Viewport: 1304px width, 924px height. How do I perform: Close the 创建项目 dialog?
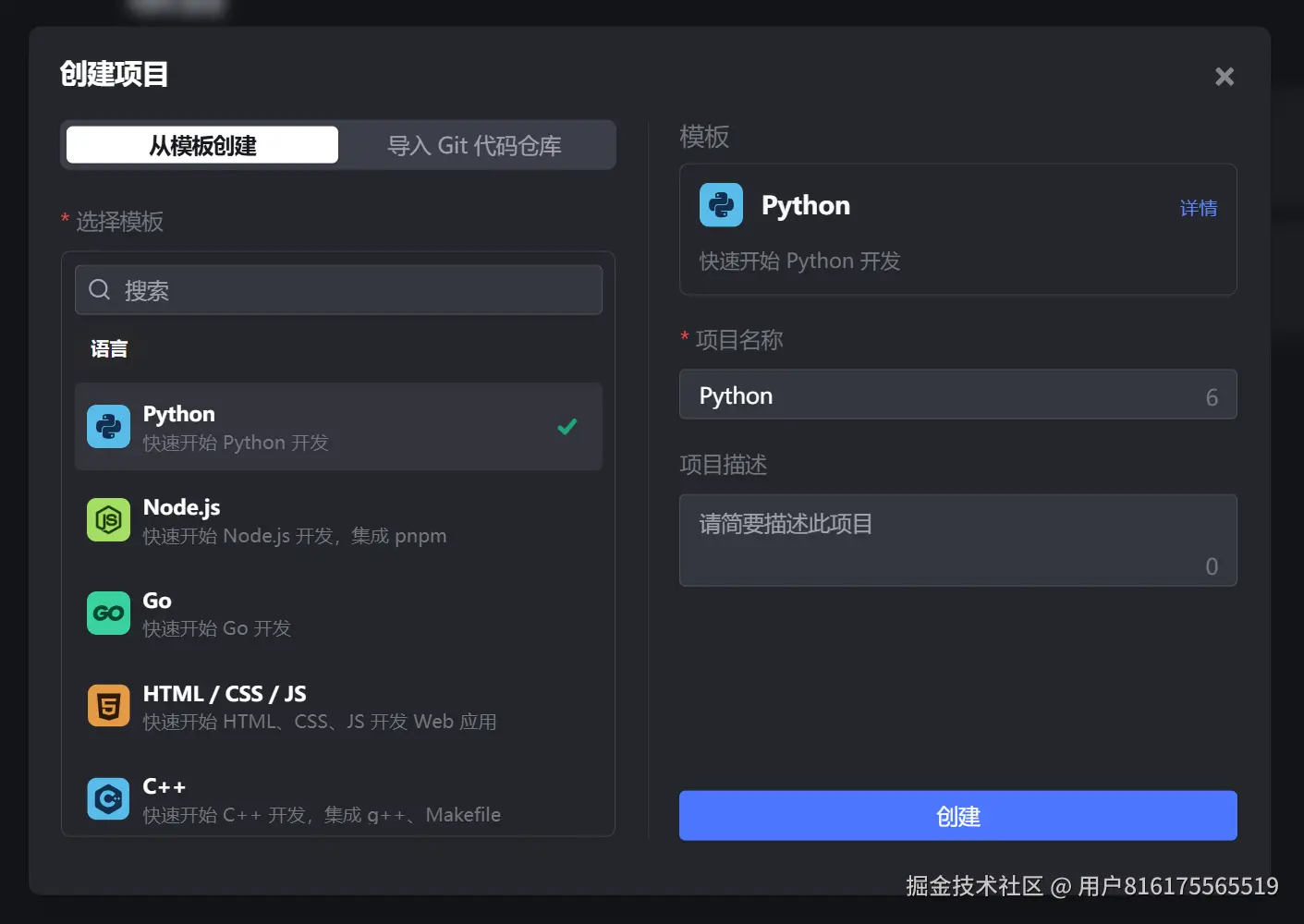1225,77
